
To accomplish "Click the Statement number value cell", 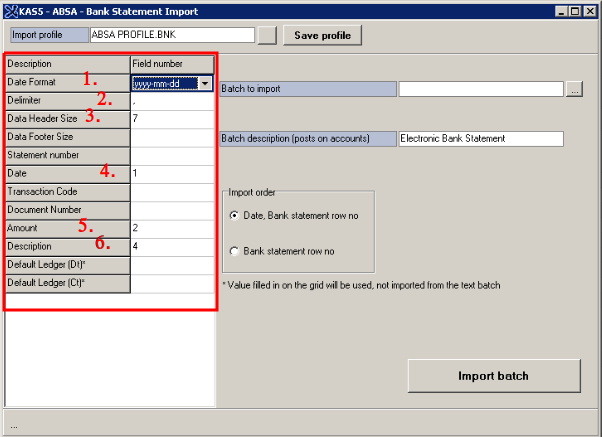I will coord(172,156).
